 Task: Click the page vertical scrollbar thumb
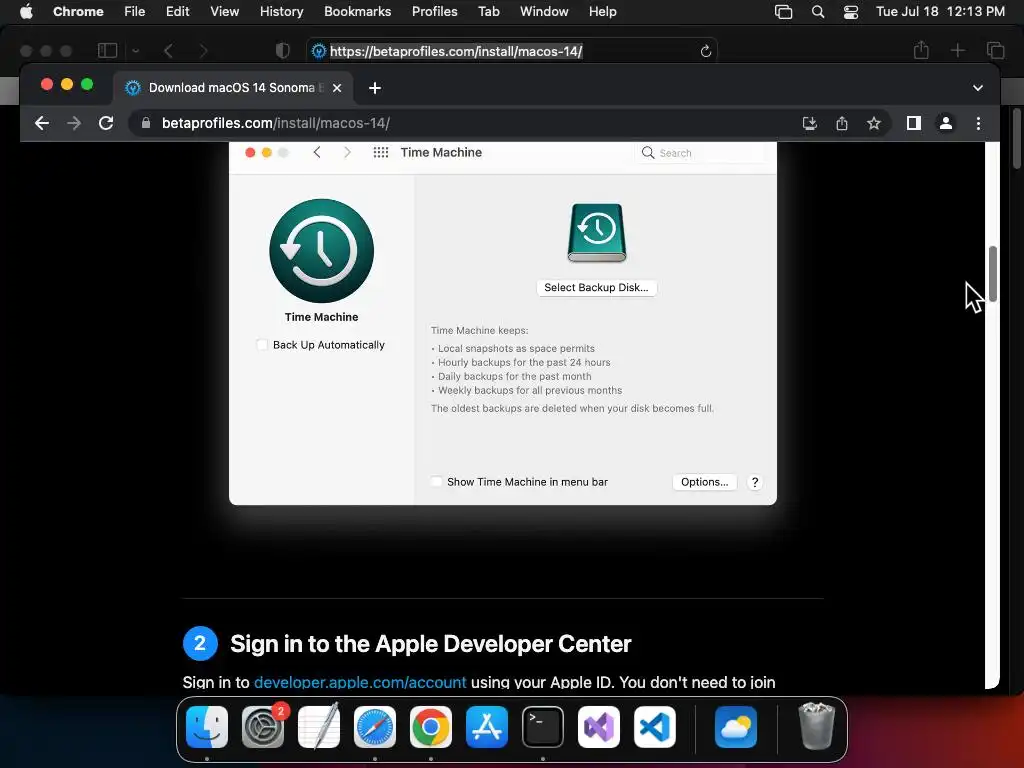993,274
